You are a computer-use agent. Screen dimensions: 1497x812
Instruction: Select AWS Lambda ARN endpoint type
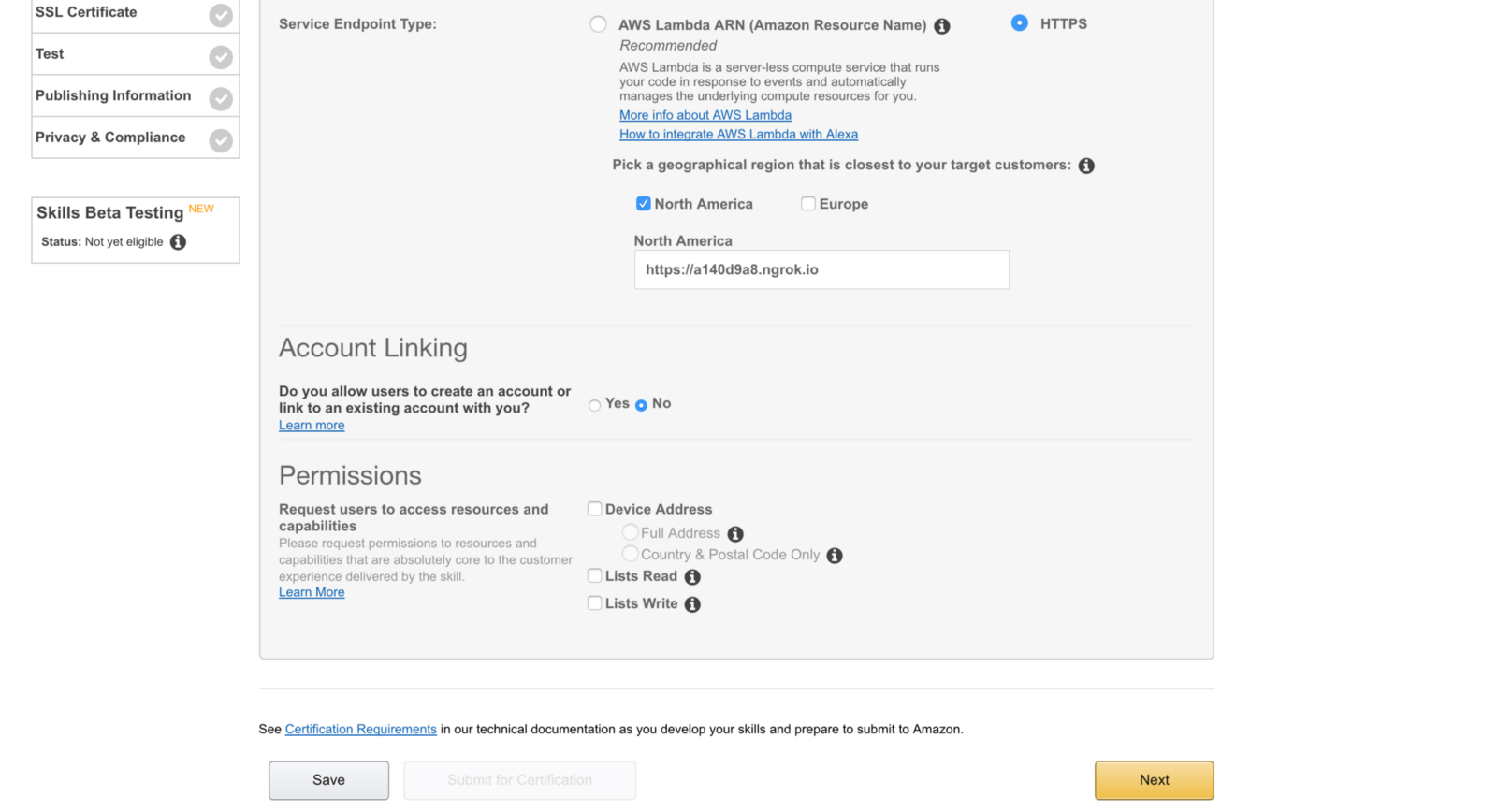[x=598, y=24]
